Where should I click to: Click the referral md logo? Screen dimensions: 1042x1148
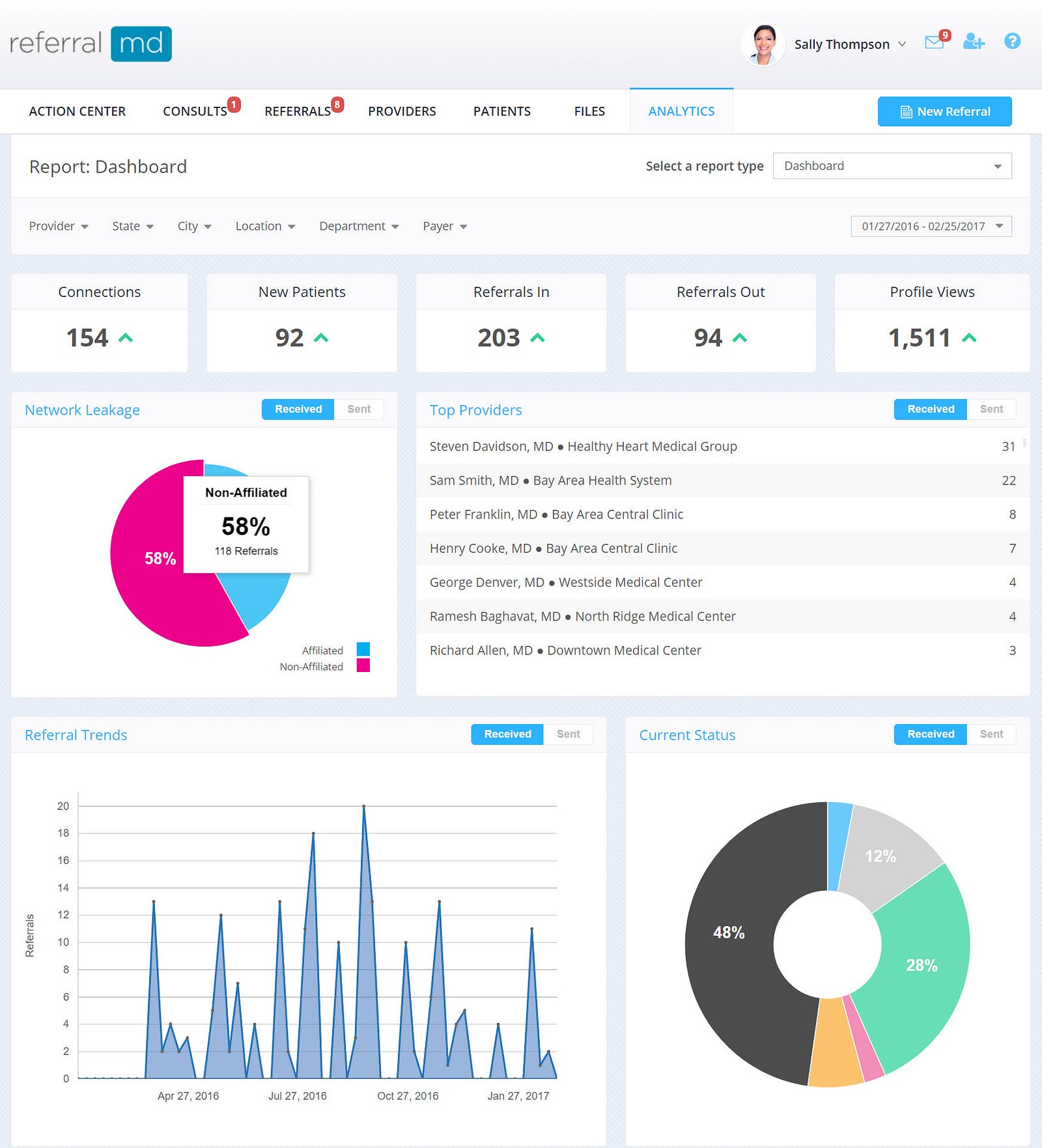pyautogui.click(x=91, y=44)
